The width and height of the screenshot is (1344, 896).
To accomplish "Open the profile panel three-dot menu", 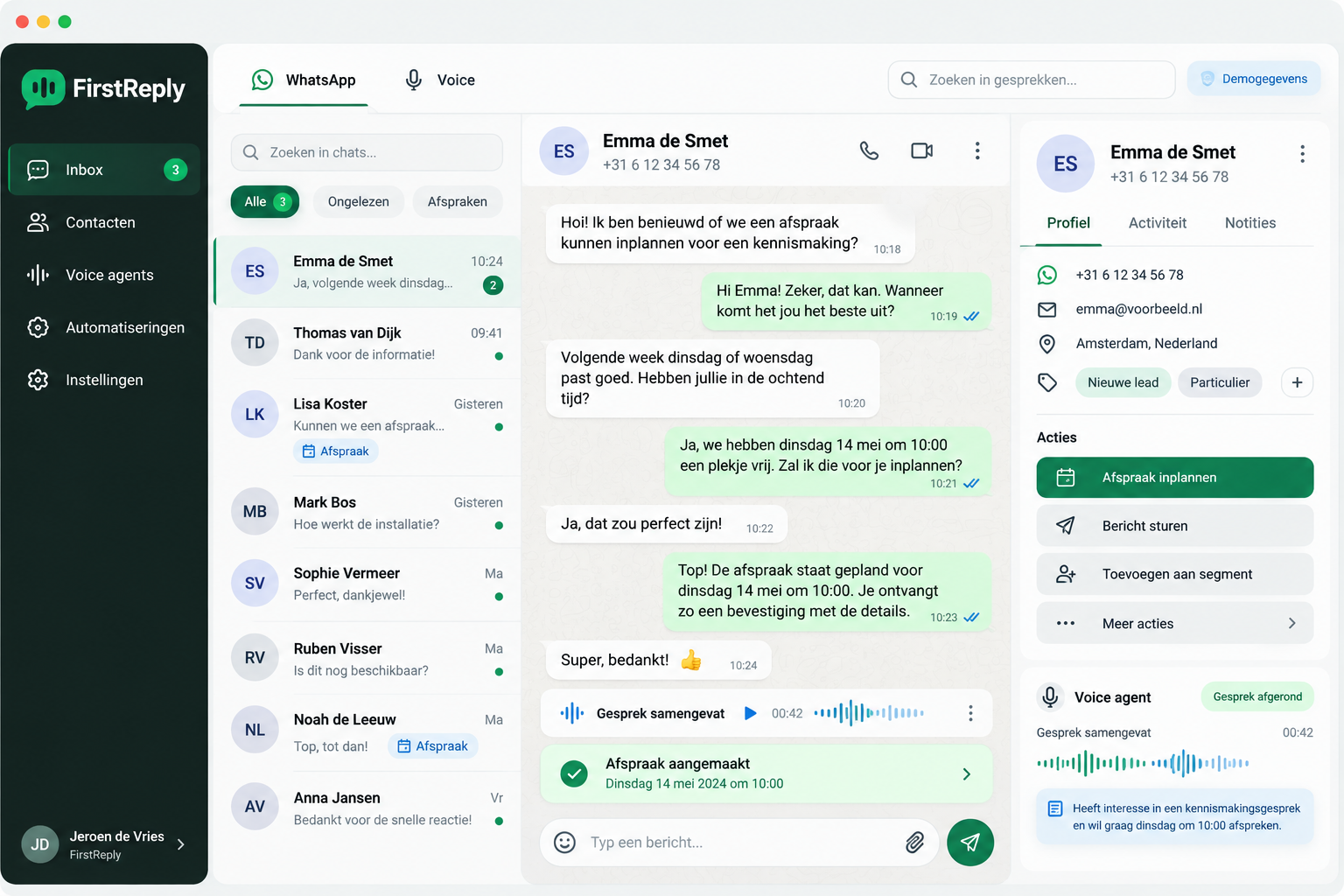I will [1302, 154].
